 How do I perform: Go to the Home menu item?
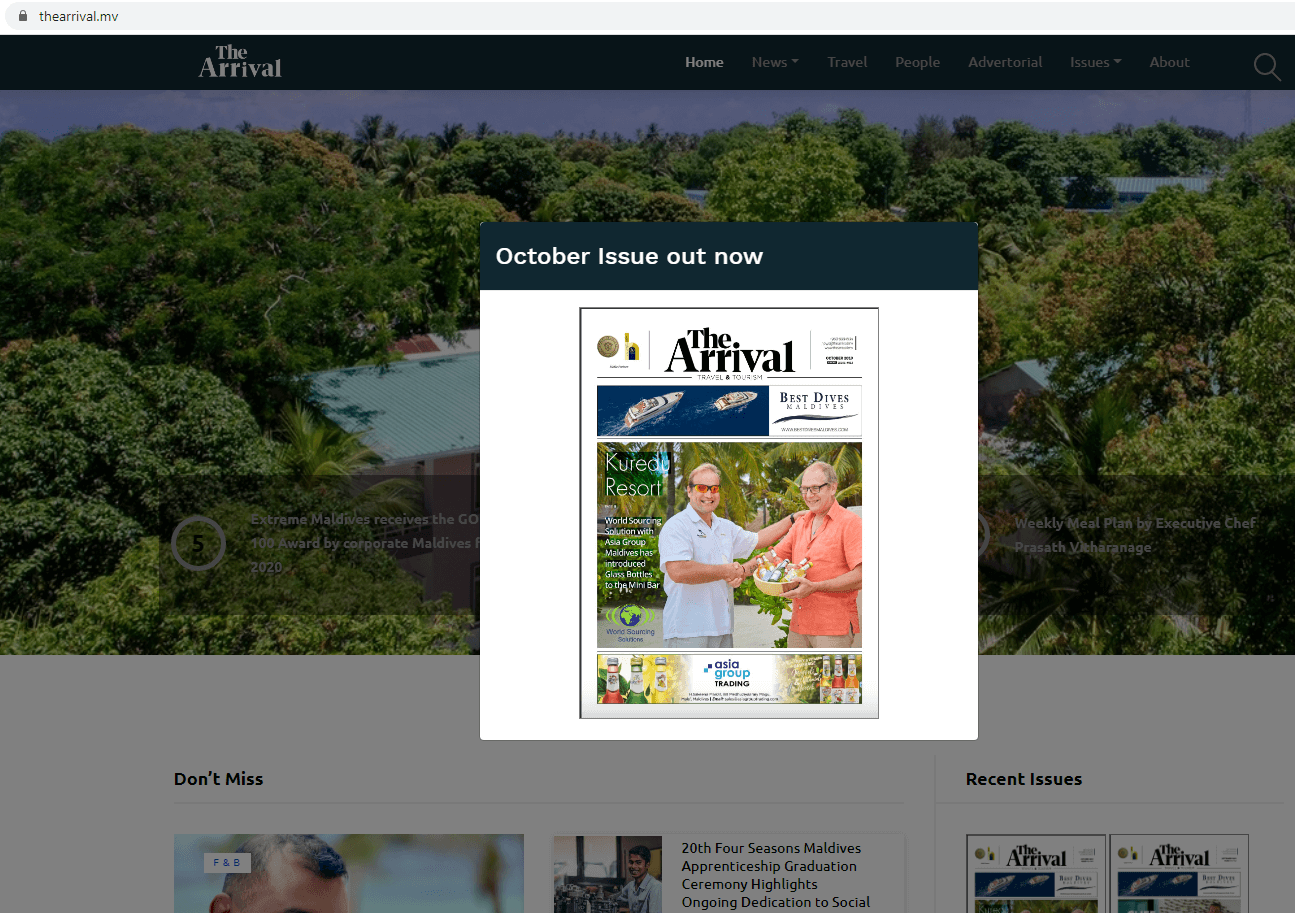click(x=704, y=62)
